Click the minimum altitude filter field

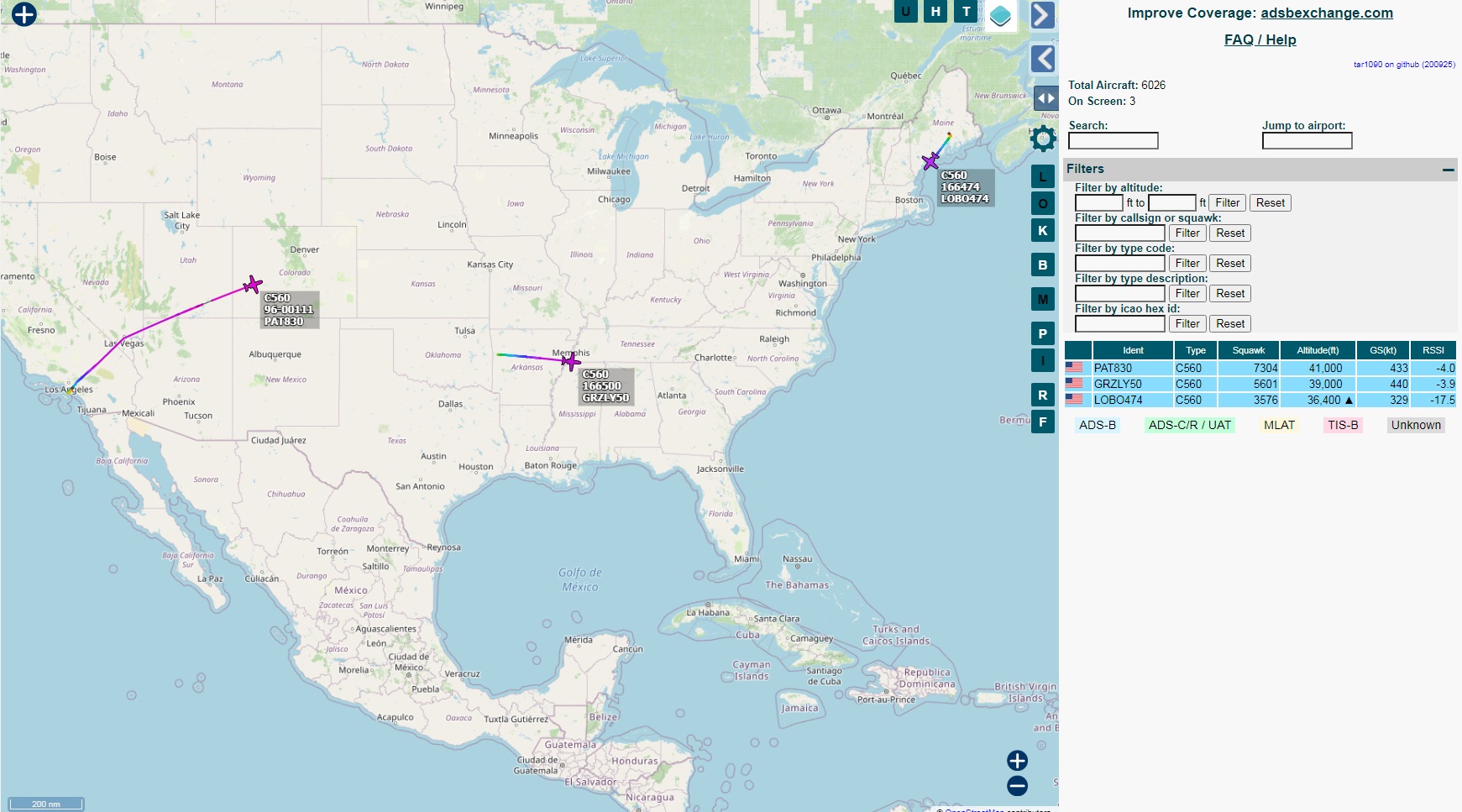click(x=1098, y=202)
